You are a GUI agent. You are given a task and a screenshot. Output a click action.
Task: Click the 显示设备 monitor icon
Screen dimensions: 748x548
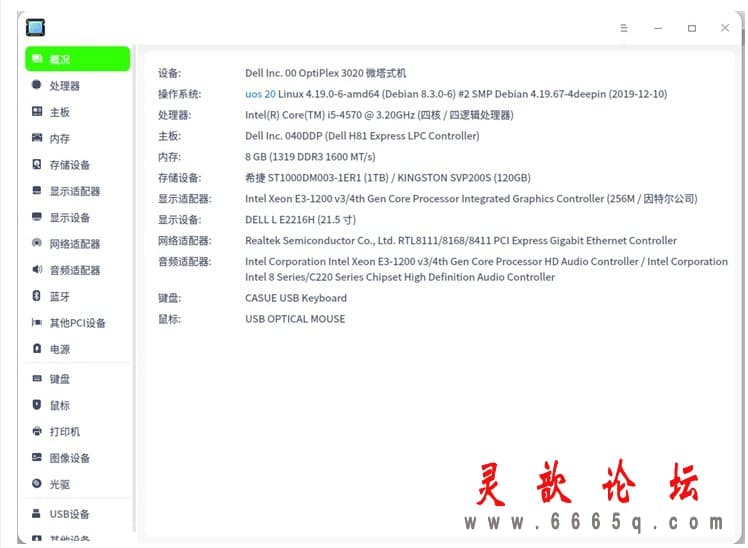click(x=37, y=217)
